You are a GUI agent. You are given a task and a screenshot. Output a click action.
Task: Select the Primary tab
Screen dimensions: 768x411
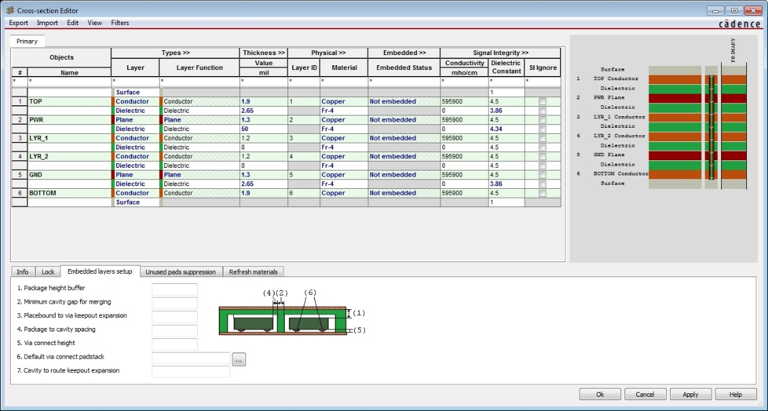click(27, 41)
